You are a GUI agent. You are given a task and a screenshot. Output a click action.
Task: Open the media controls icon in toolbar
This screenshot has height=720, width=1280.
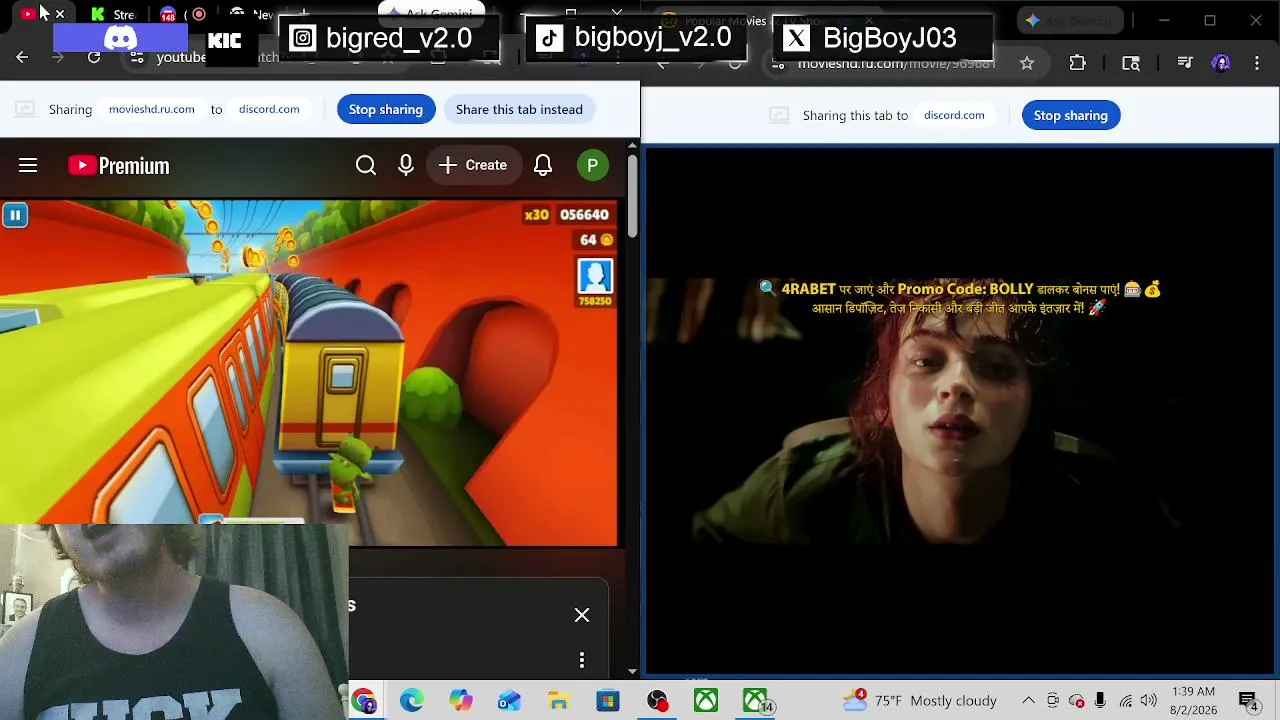(1185, 63)
